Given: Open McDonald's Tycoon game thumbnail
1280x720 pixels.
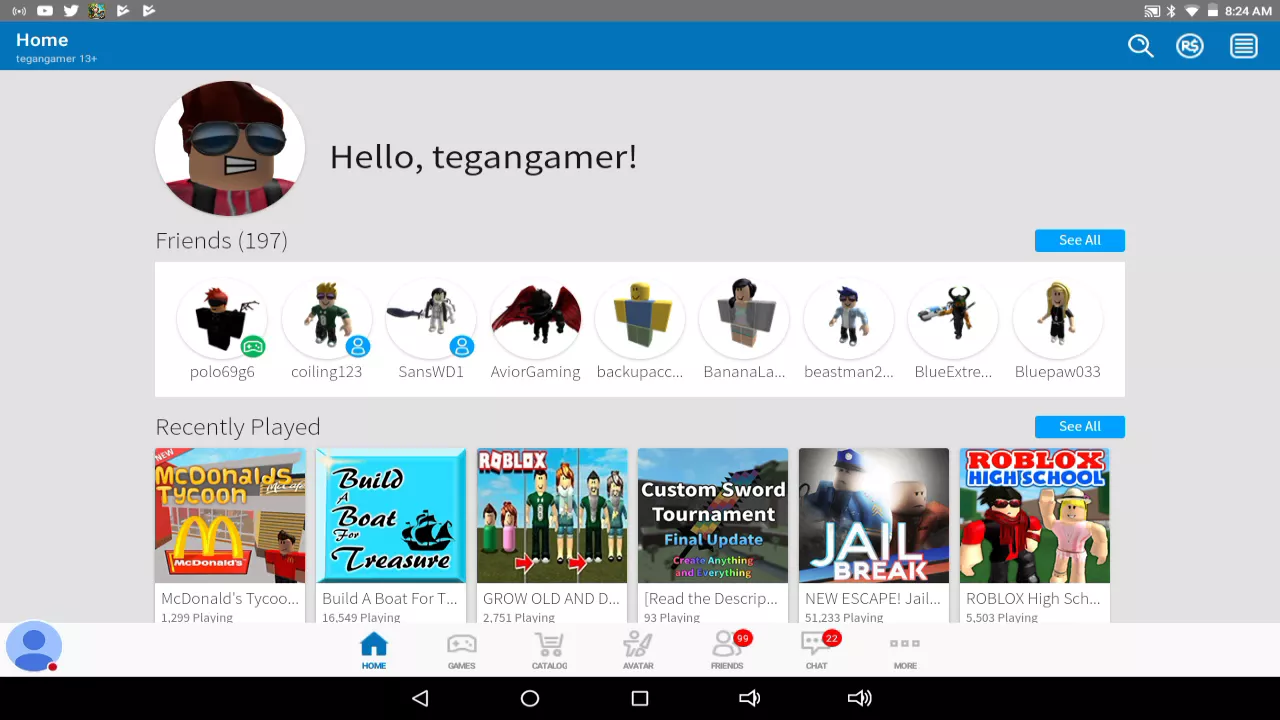Looking at the screenshot, I should pyautogui.click(x=230, y=515).
